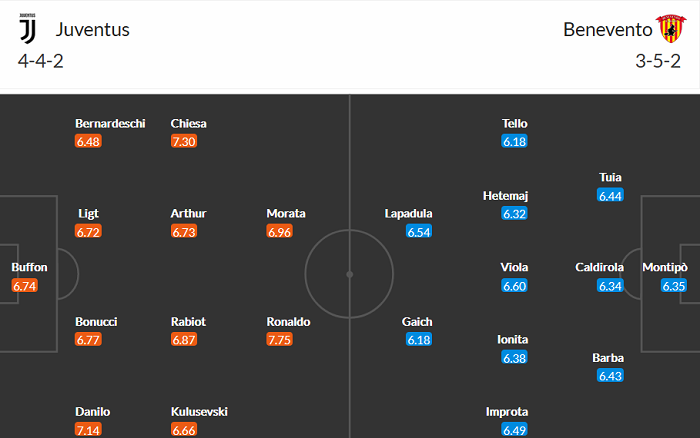Click on Benevento player Gaich
The height and width of the screenshot is (438, 700).
tap(417, 322)
